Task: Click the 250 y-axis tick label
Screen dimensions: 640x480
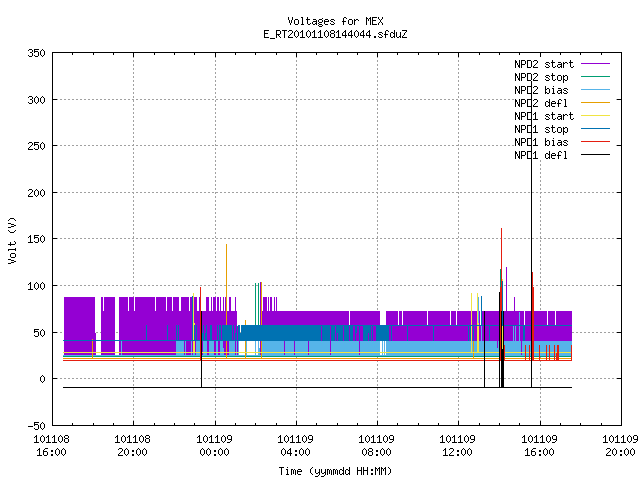Action: tap(36, 146)
